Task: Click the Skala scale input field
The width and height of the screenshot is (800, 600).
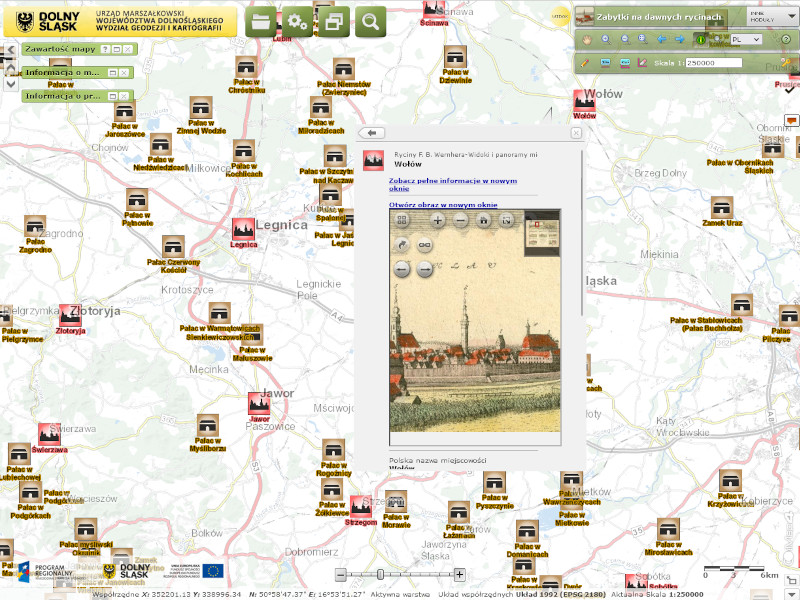Action: pos(713,63)
